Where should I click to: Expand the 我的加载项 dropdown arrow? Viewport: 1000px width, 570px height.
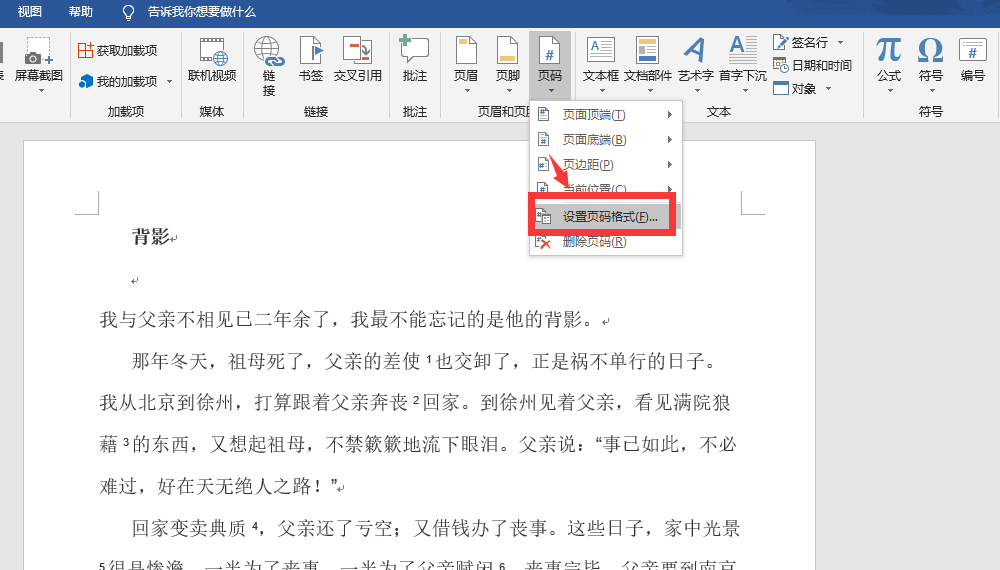169,82
